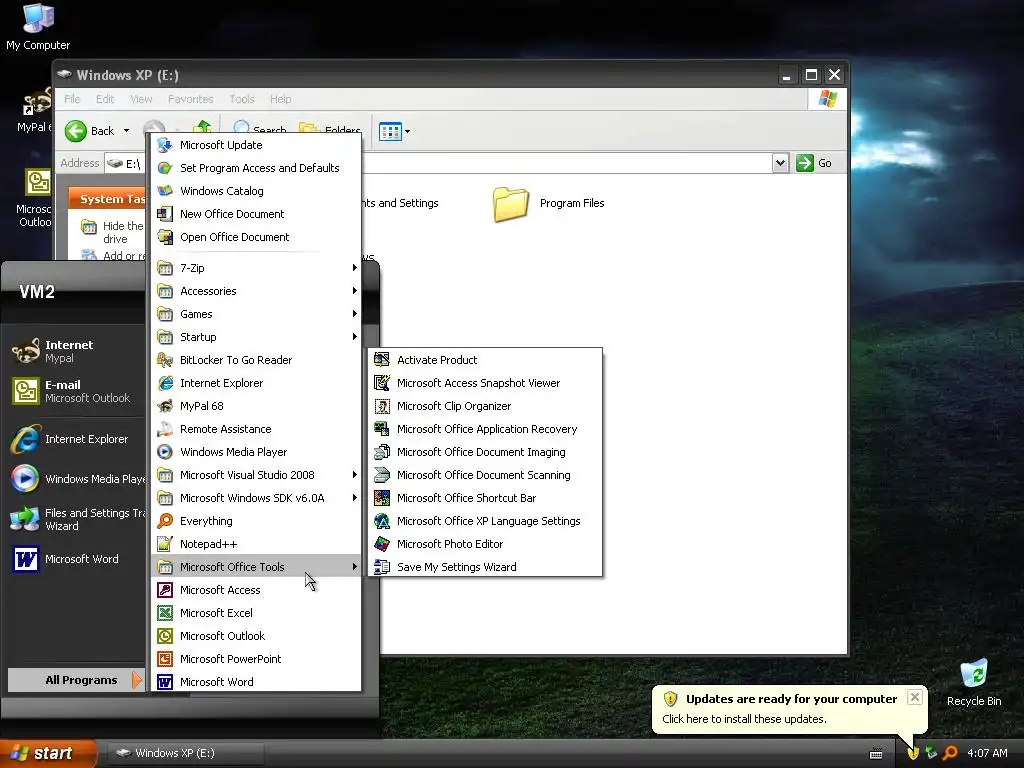1024x768 pixels.
Task: Open Notepad++
Action: [256, 544]
